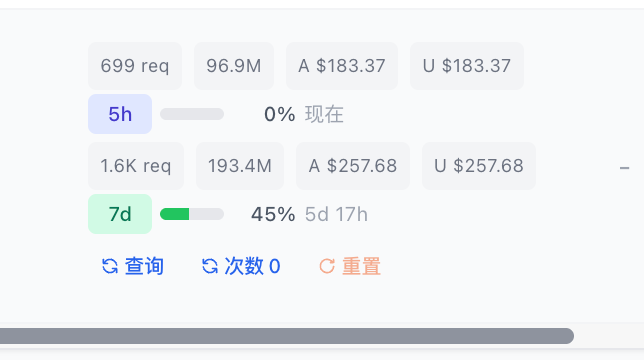Select the 7d window badge

click(120, 214)
